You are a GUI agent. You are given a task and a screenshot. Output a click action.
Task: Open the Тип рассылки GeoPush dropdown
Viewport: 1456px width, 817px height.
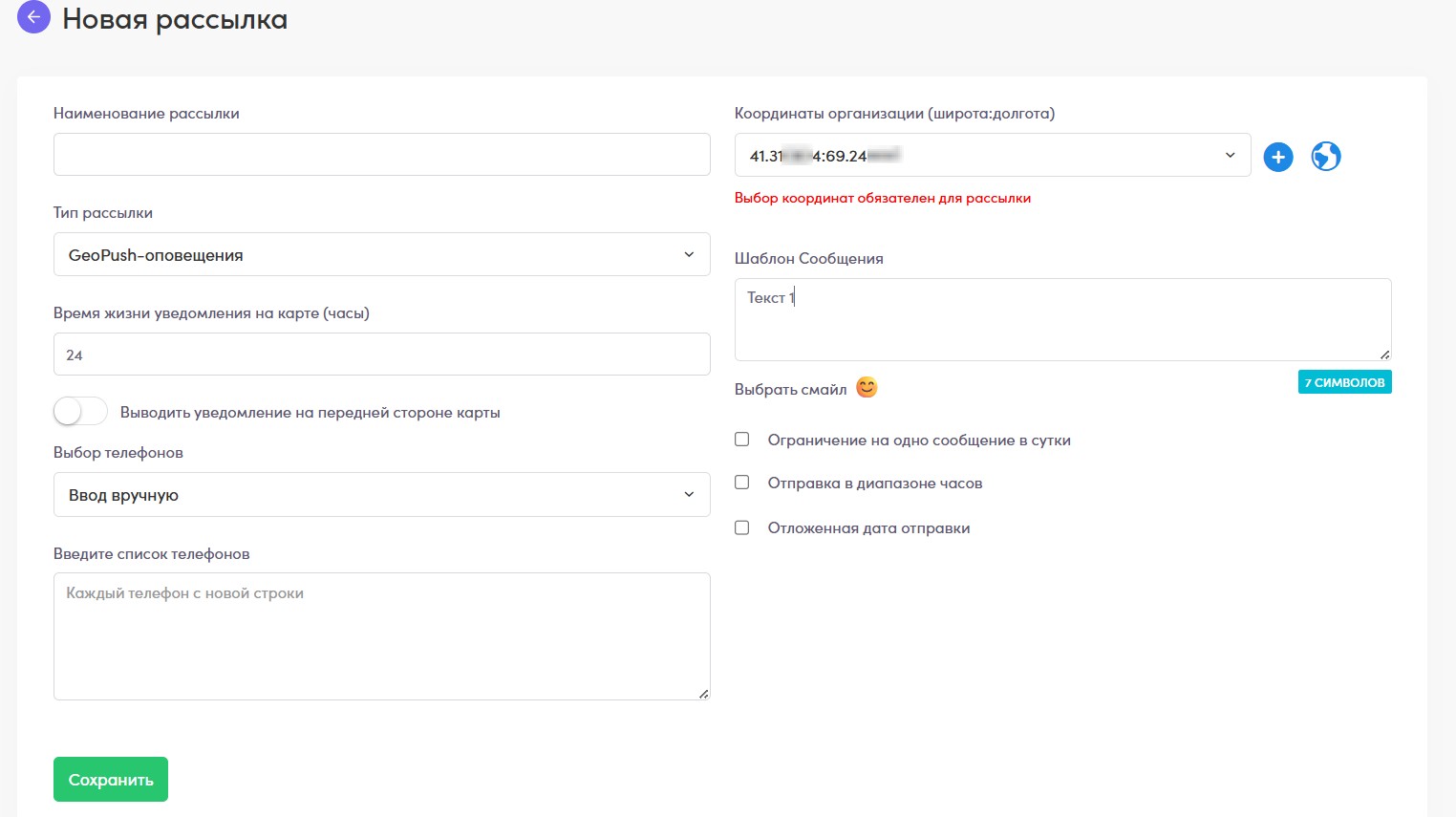point(382,254)
